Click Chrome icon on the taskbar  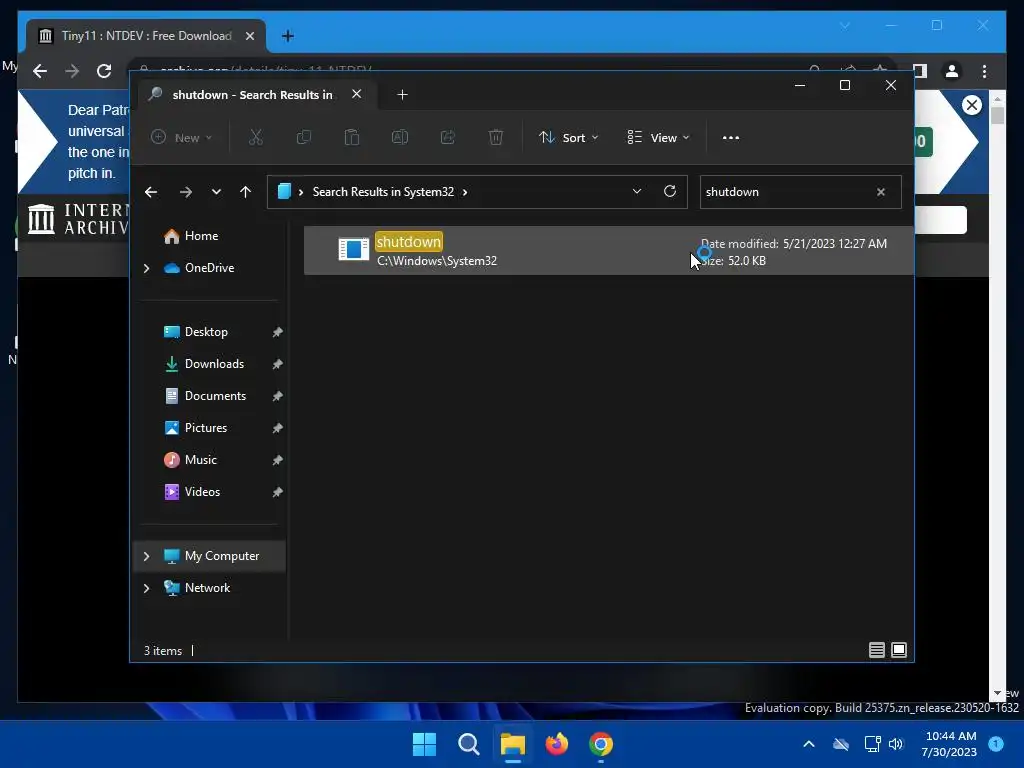(x=601, y=744)
